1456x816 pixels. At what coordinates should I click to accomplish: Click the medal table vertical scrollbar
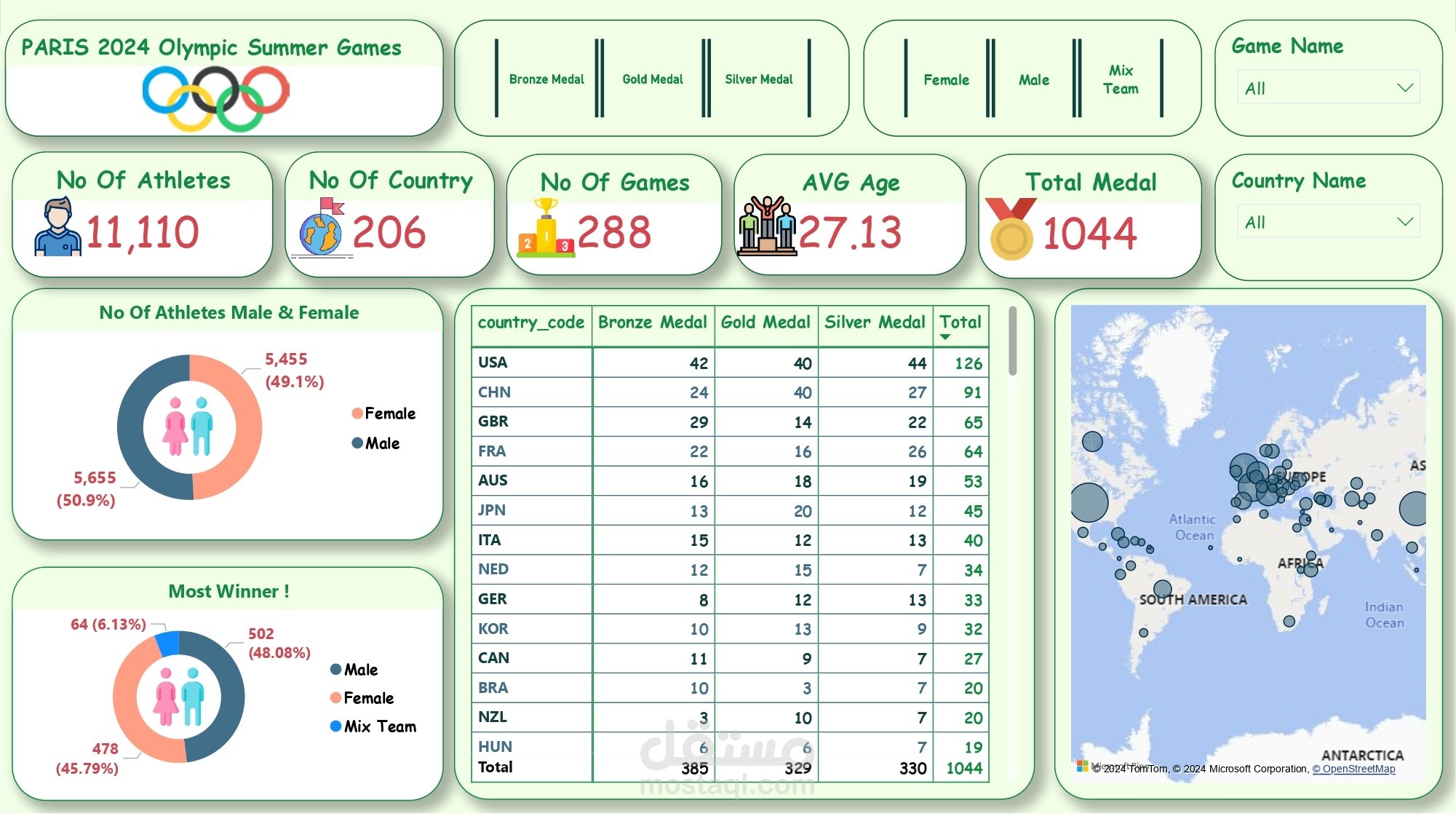1012,341
